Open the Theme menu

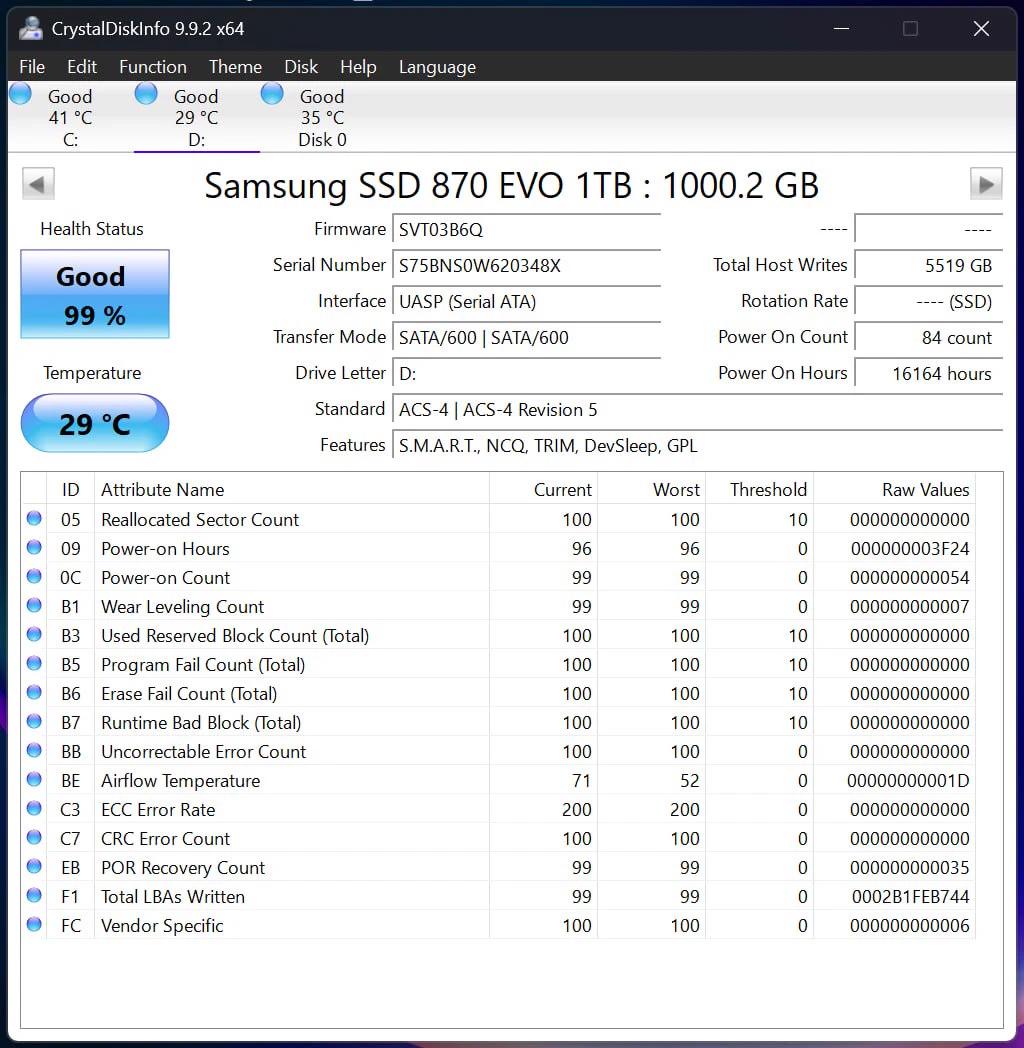pyautogui.click(x=235, y=67)
